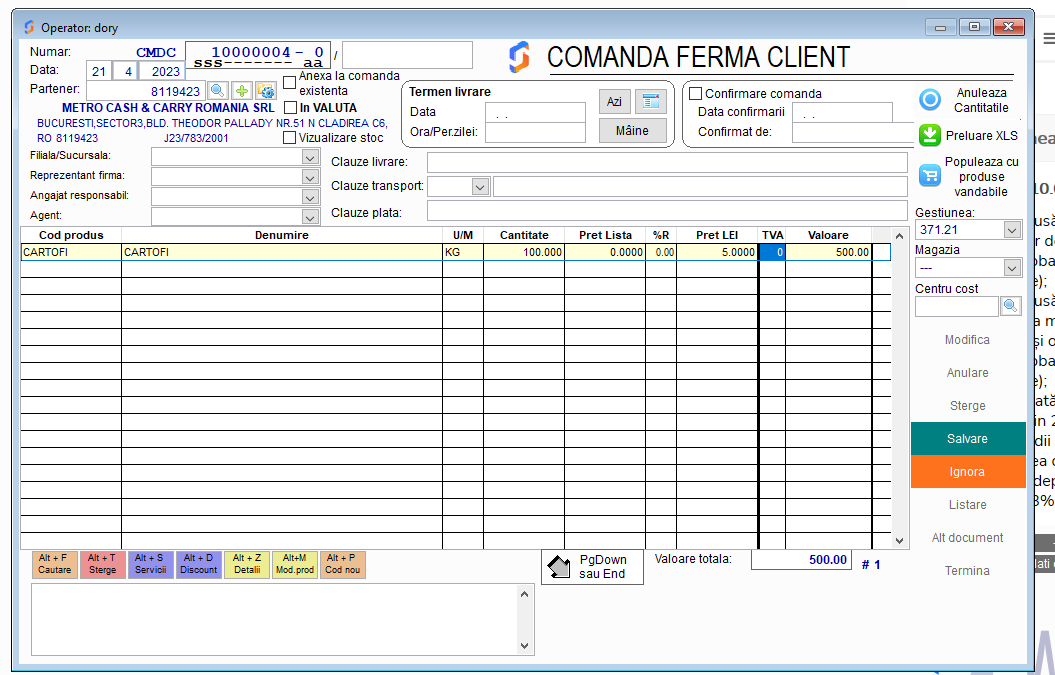Click the Populeaza cu produse vandabile cart icon

[x=930, y=176]
